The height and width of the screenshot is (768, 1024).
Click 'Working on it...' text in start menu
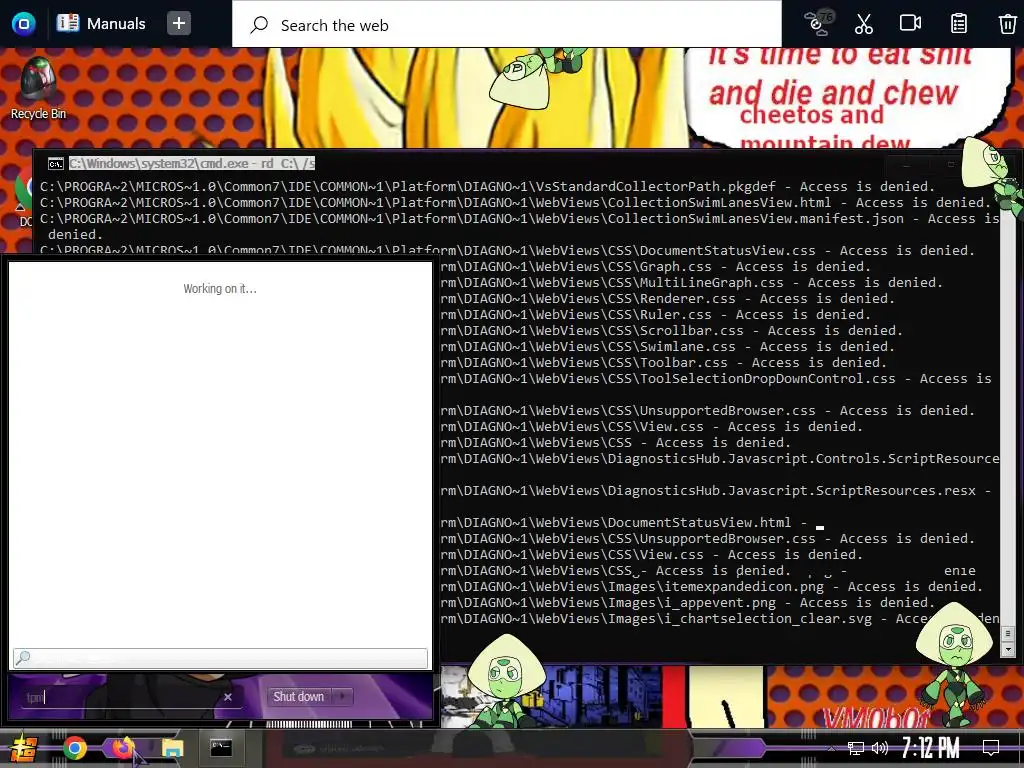coord(220,289)
